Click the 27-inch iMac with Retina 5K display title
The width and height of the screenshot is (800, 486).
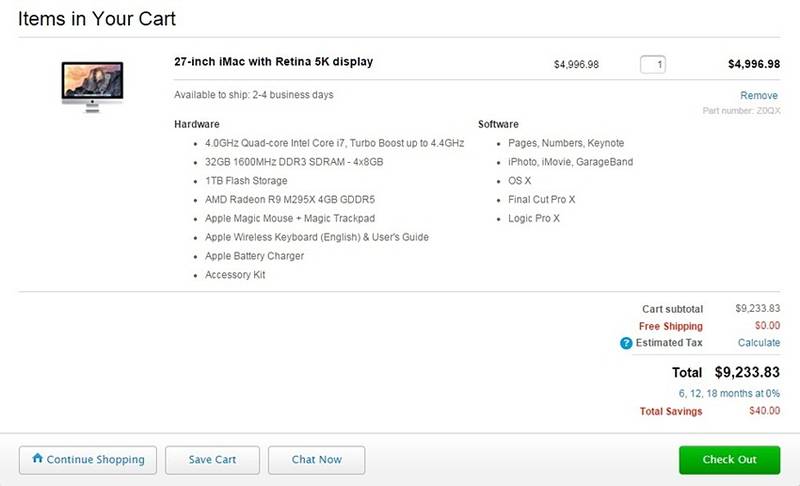pyautogui.click(x=273, y=62)
